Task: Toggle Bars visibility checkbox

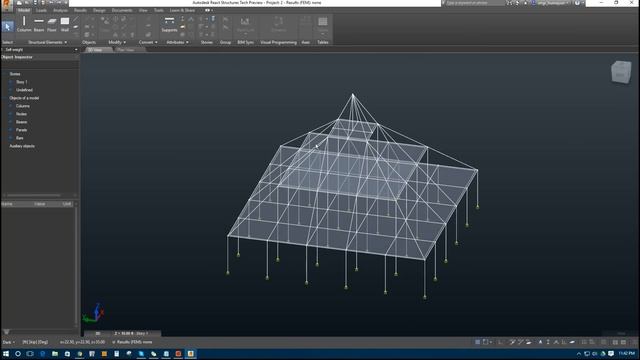Action: pos(11,138)
